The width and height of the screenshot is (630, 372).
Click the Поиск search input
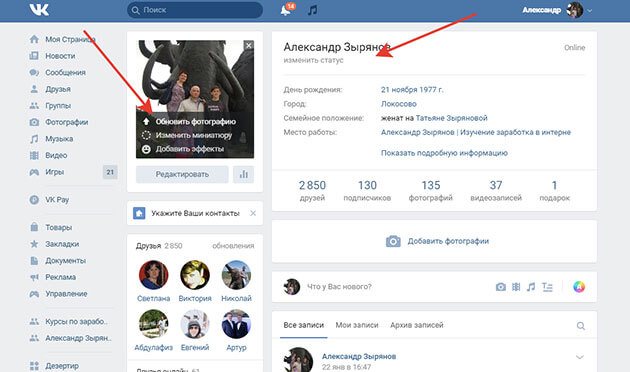[x=195, y=10]
